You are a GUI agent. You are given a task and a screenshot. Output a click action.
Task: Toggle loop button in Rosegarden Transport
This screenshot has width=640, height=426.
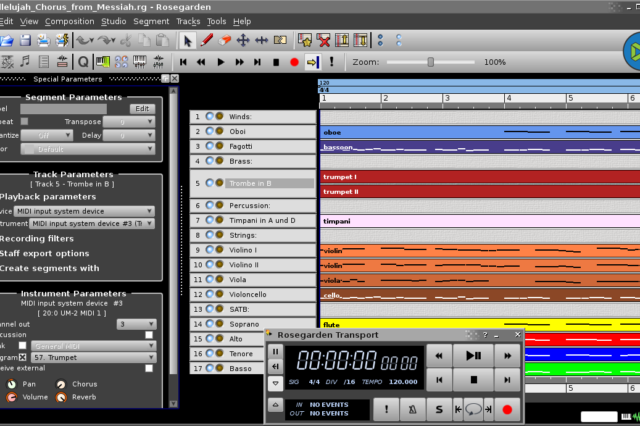coord(472,409)
